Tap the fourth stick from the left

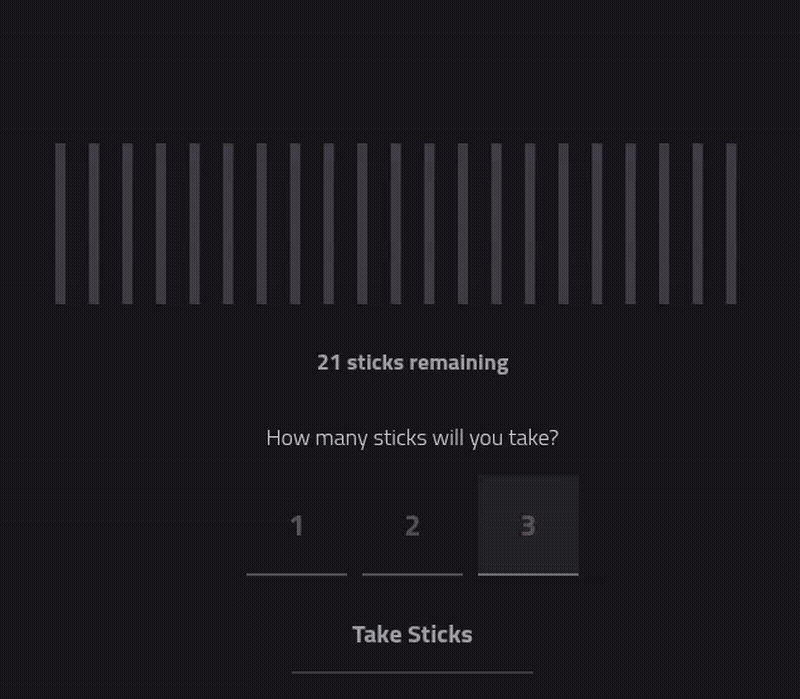[x=161, y=223]
